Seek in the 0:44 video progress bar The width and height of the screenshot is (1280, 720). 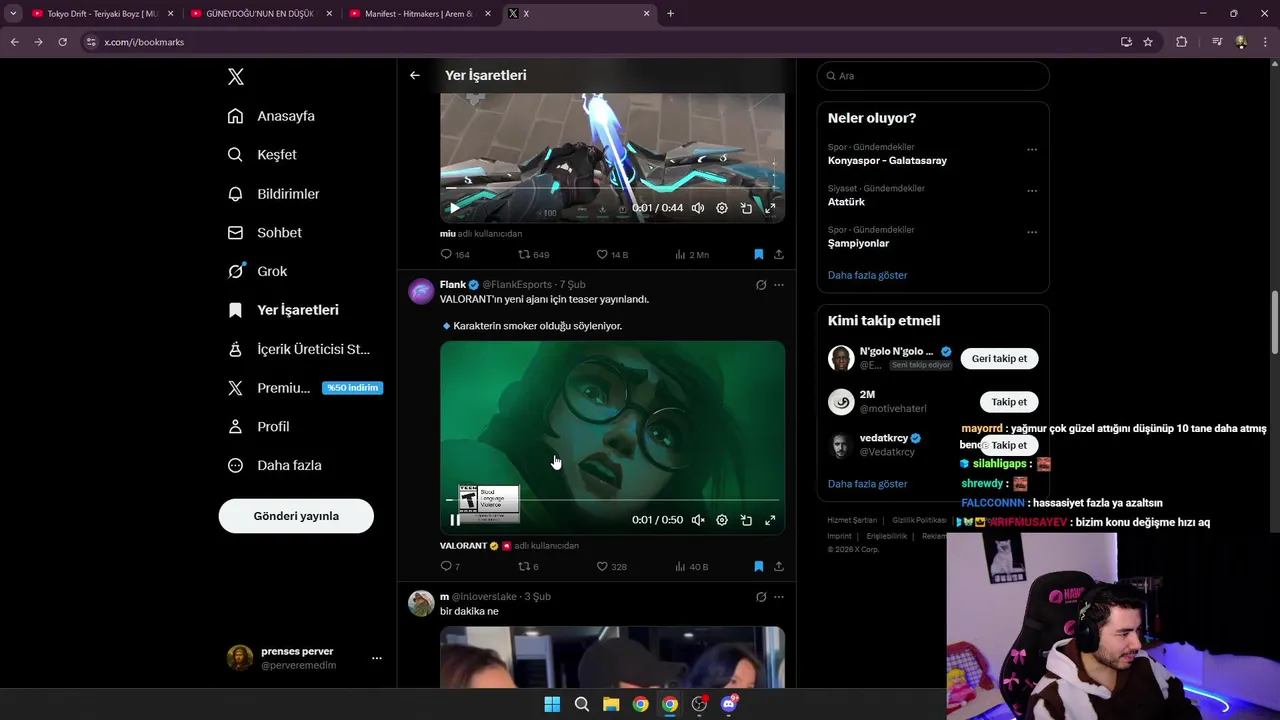(x=612, y=187)
